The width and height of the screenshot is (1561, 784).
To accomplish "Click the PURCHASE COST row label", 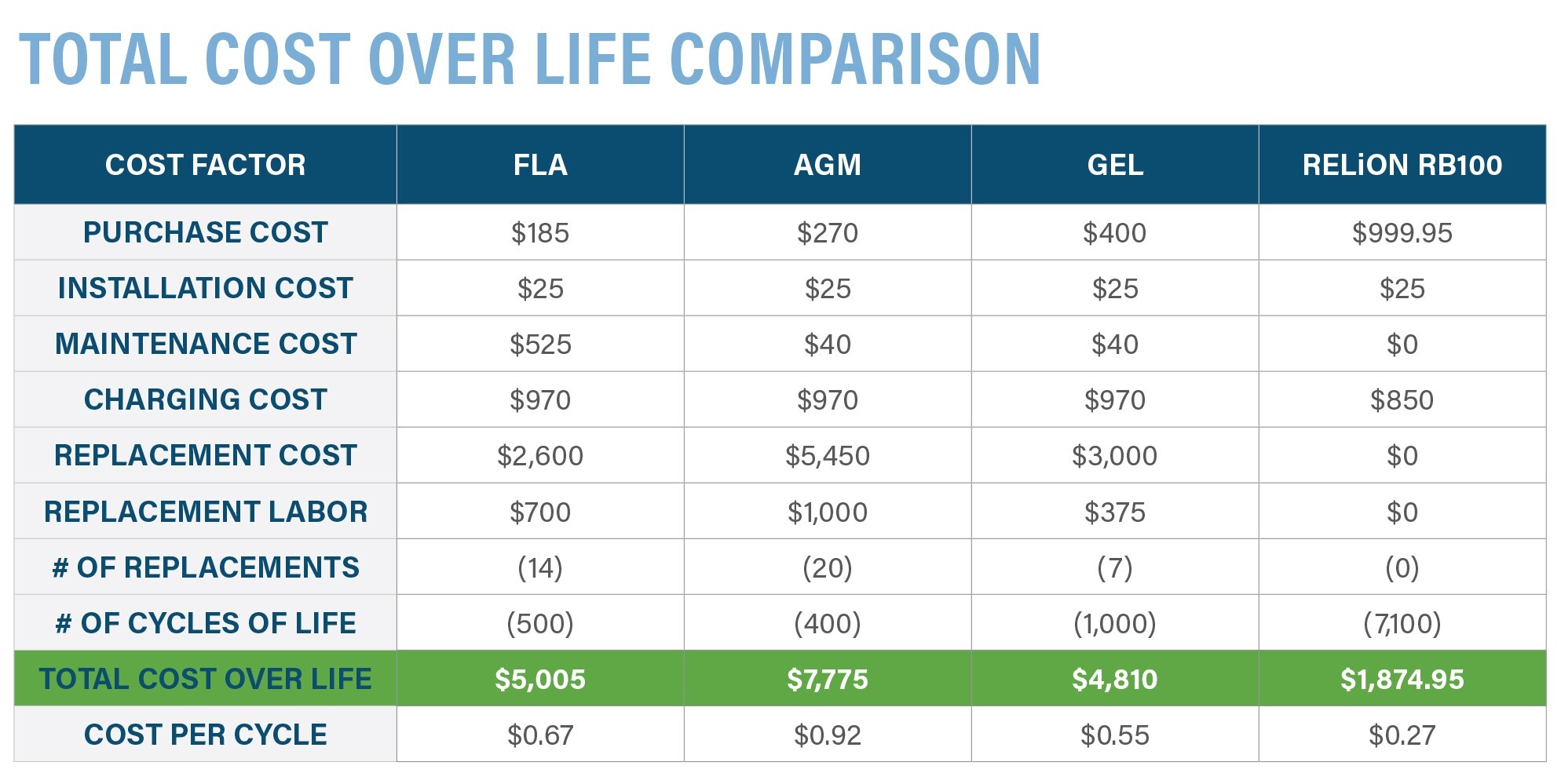I will pos(205,232).
